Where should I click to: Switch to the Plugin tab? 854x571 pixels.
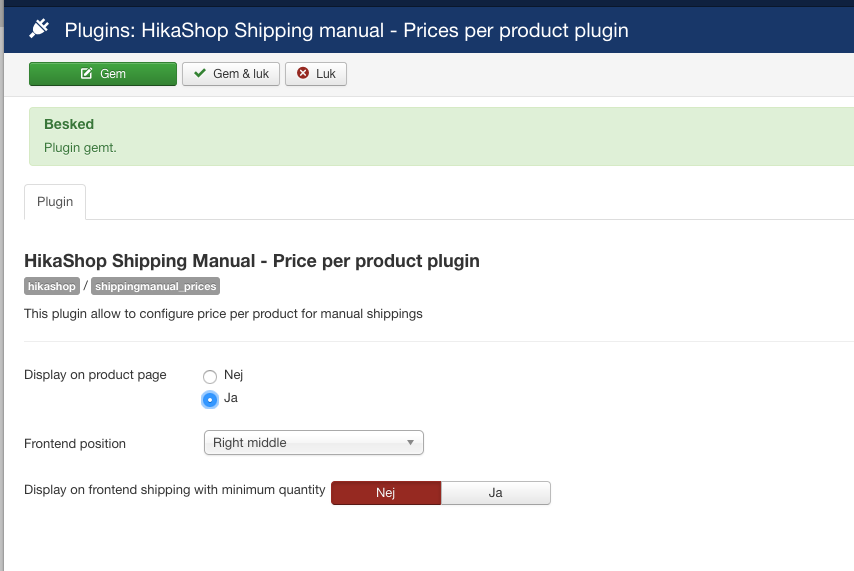pyautogui.click(x=55, y=201)
